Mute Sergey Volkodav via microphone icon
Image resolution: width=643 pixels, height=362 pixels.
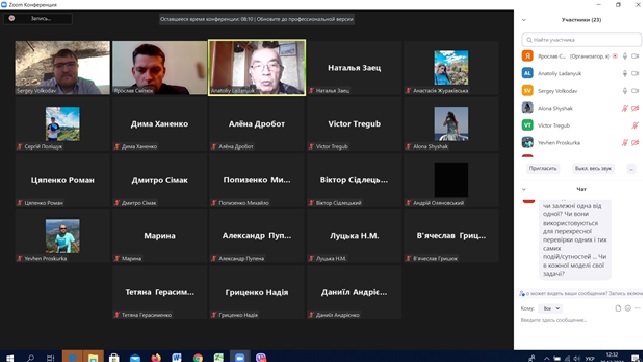(x=625, y=91)
